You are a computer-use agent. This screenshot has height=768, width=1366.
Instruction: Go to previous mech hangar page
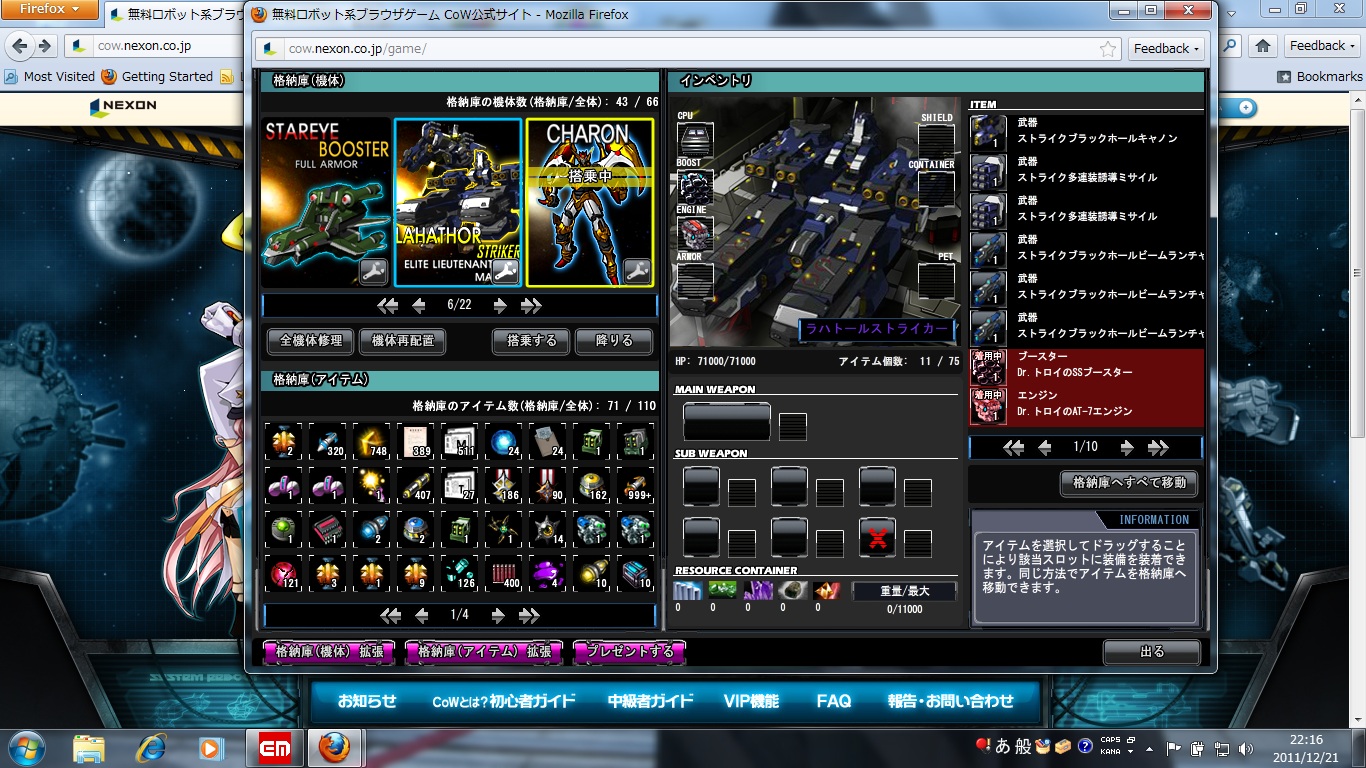pyautogui.click(x=419, y=305)
